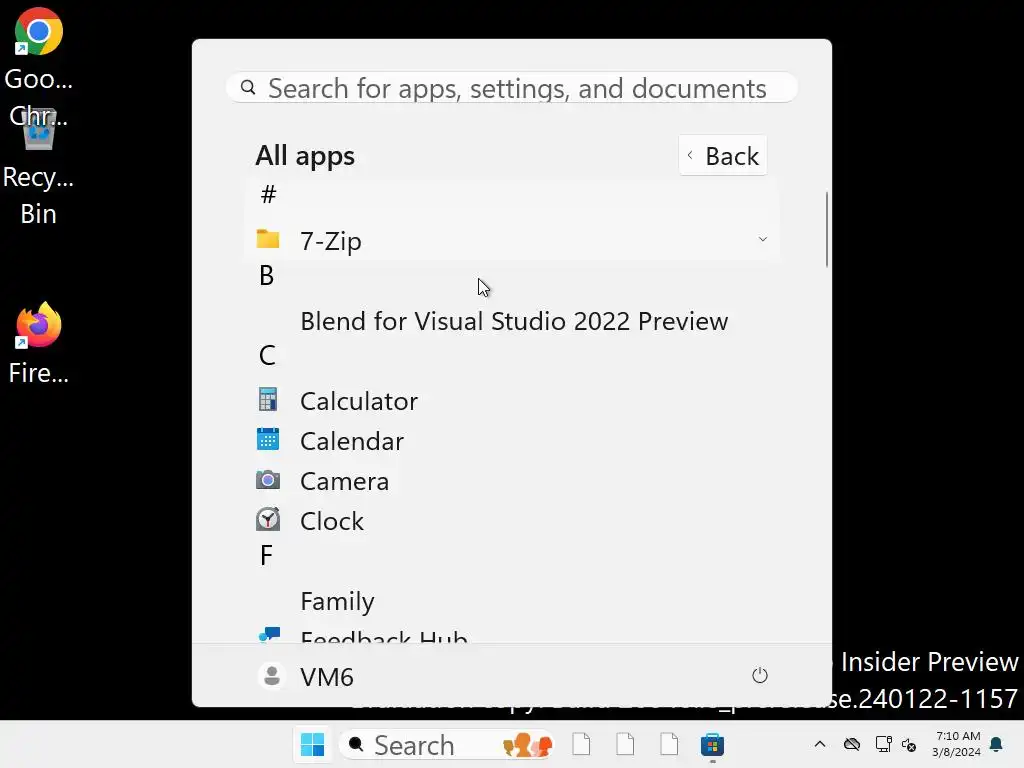The width and height of the screenshot is (1024, 768).
Task: Show hidden system tray icons
Action: point(820,745)
